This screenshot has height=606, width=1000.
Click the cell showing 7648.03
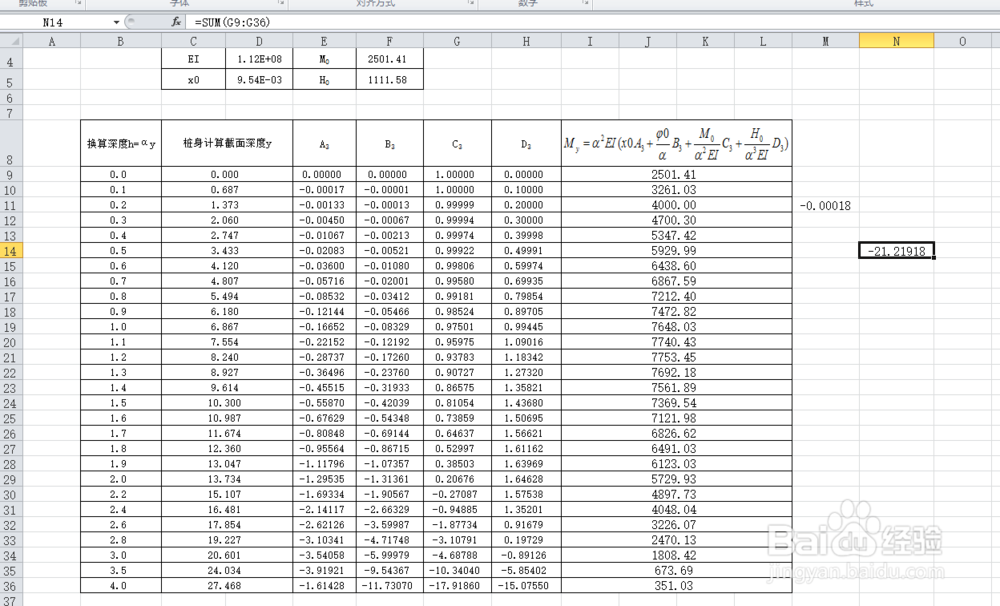(677, 327)
